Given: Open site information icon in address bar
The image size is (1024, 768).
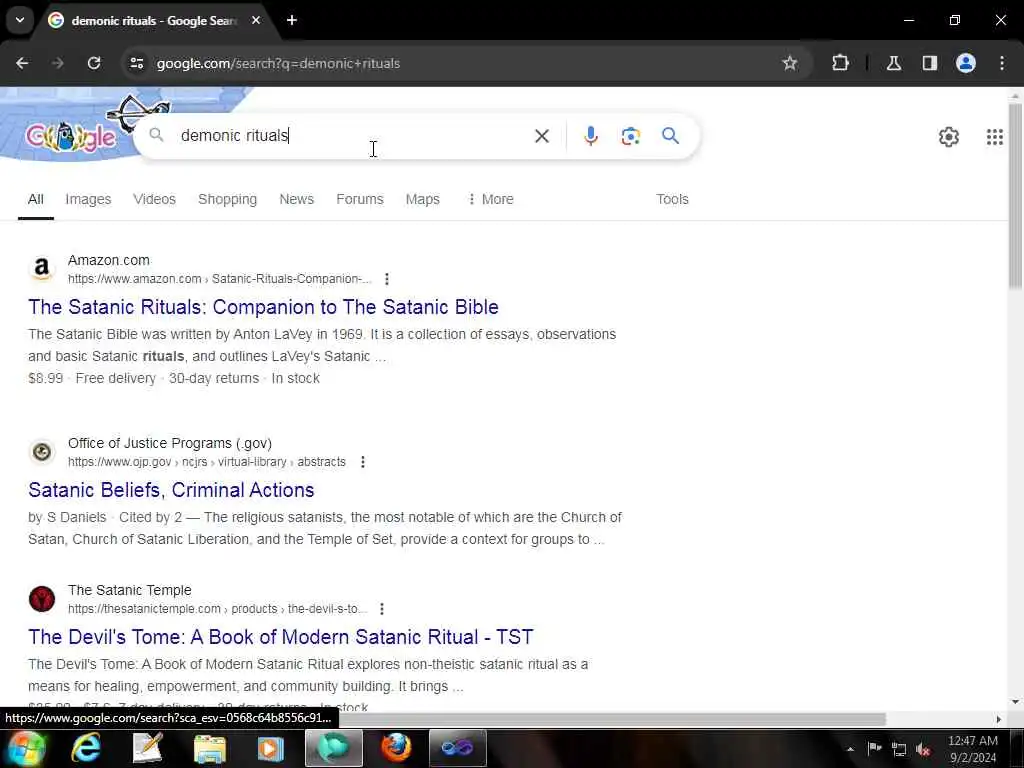Looking at the screenshot, I should [x=136, y=63].
